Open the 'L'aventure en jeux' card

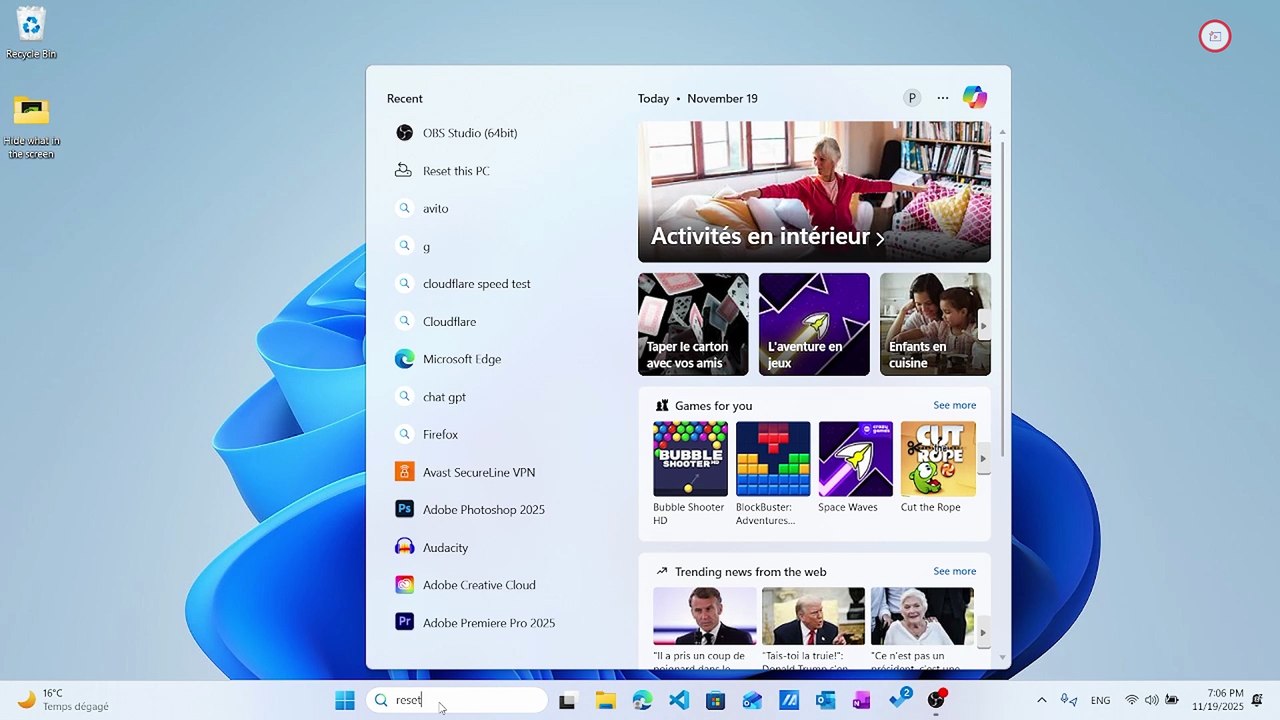[814, 324]
